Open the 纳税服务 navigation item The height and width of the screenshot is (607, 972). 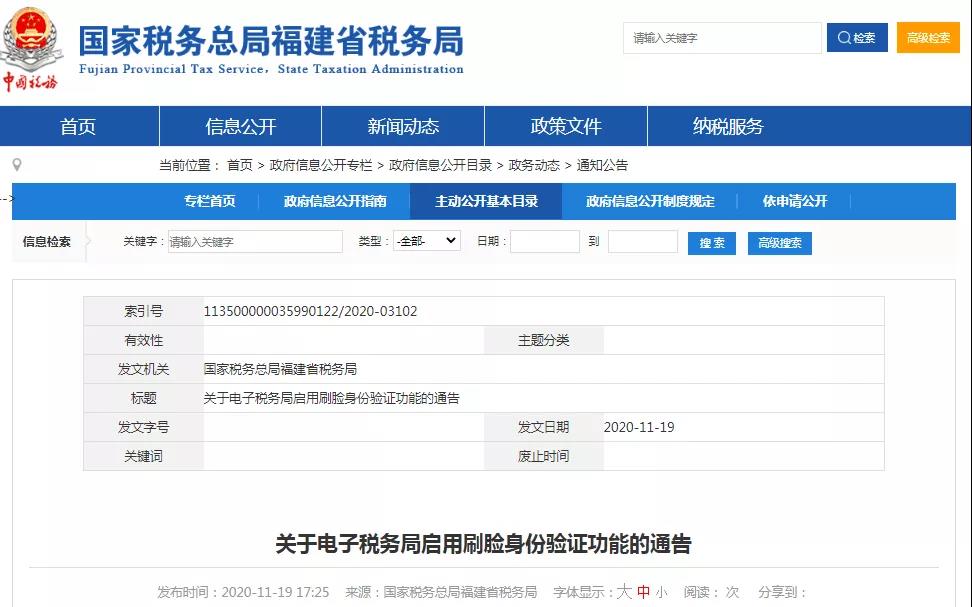click(728, 126)
